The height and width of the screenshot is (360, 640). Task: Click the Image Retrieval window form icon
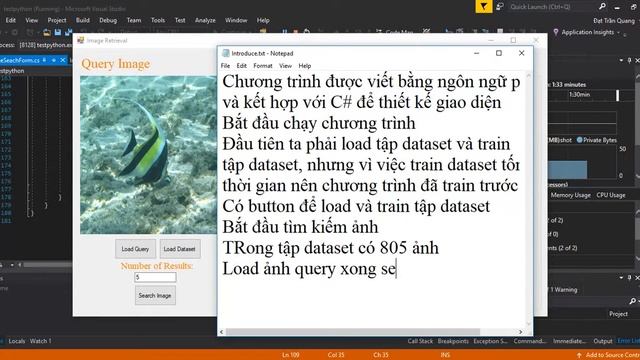[80, 40]
